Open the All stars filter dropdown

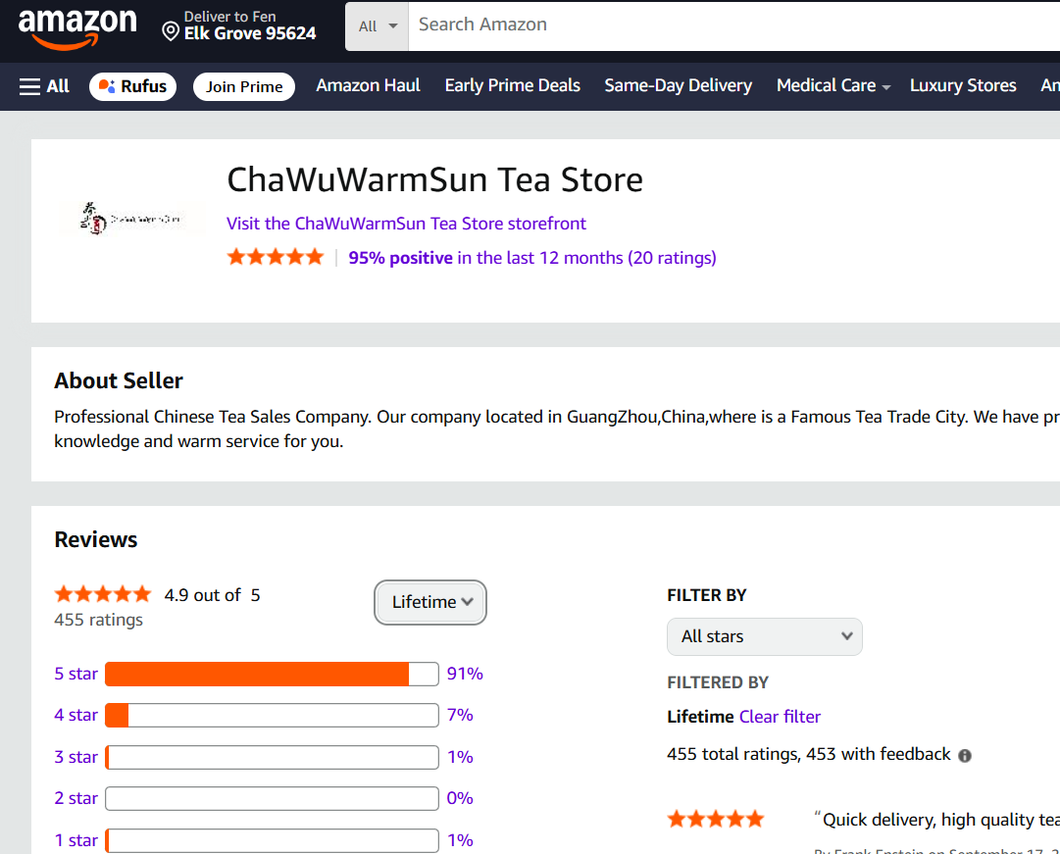click(764, 637)
